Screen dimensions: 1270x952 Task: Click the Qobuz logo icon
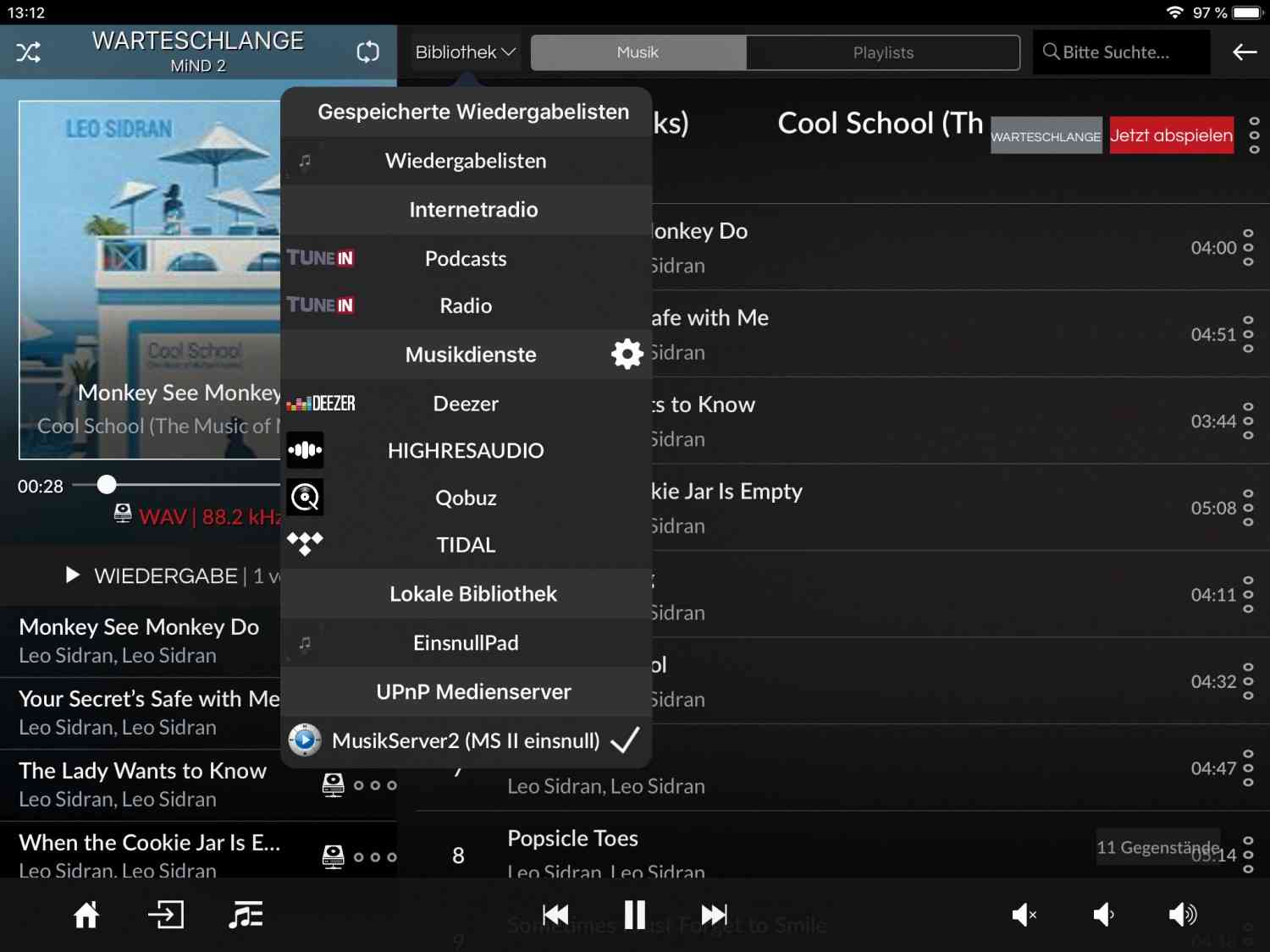coord(305,498)
